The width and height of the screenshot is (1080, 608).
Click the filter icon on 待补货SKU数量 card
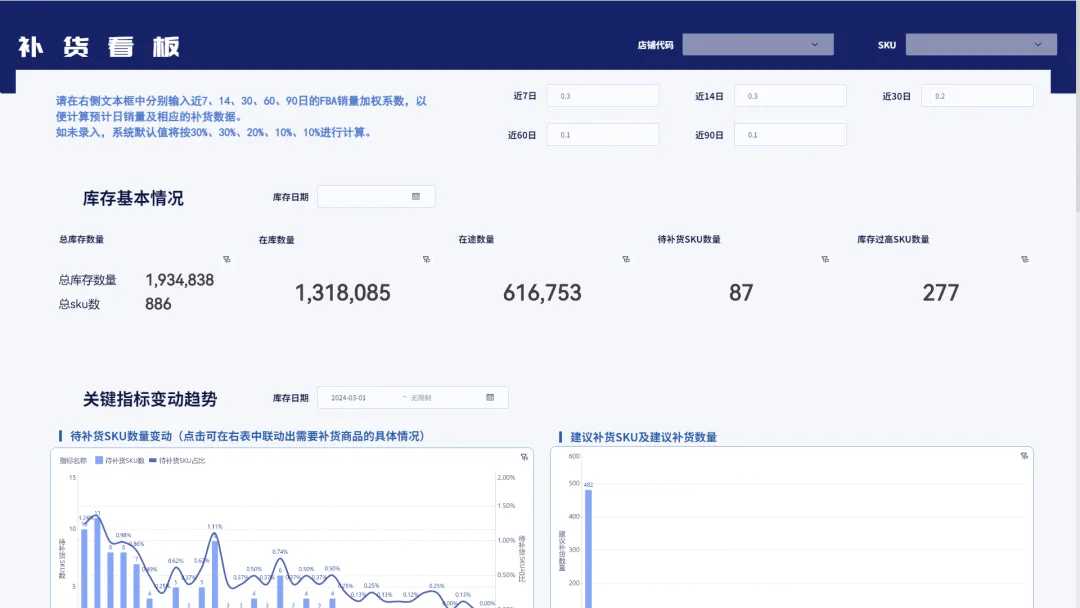(825, 260)
